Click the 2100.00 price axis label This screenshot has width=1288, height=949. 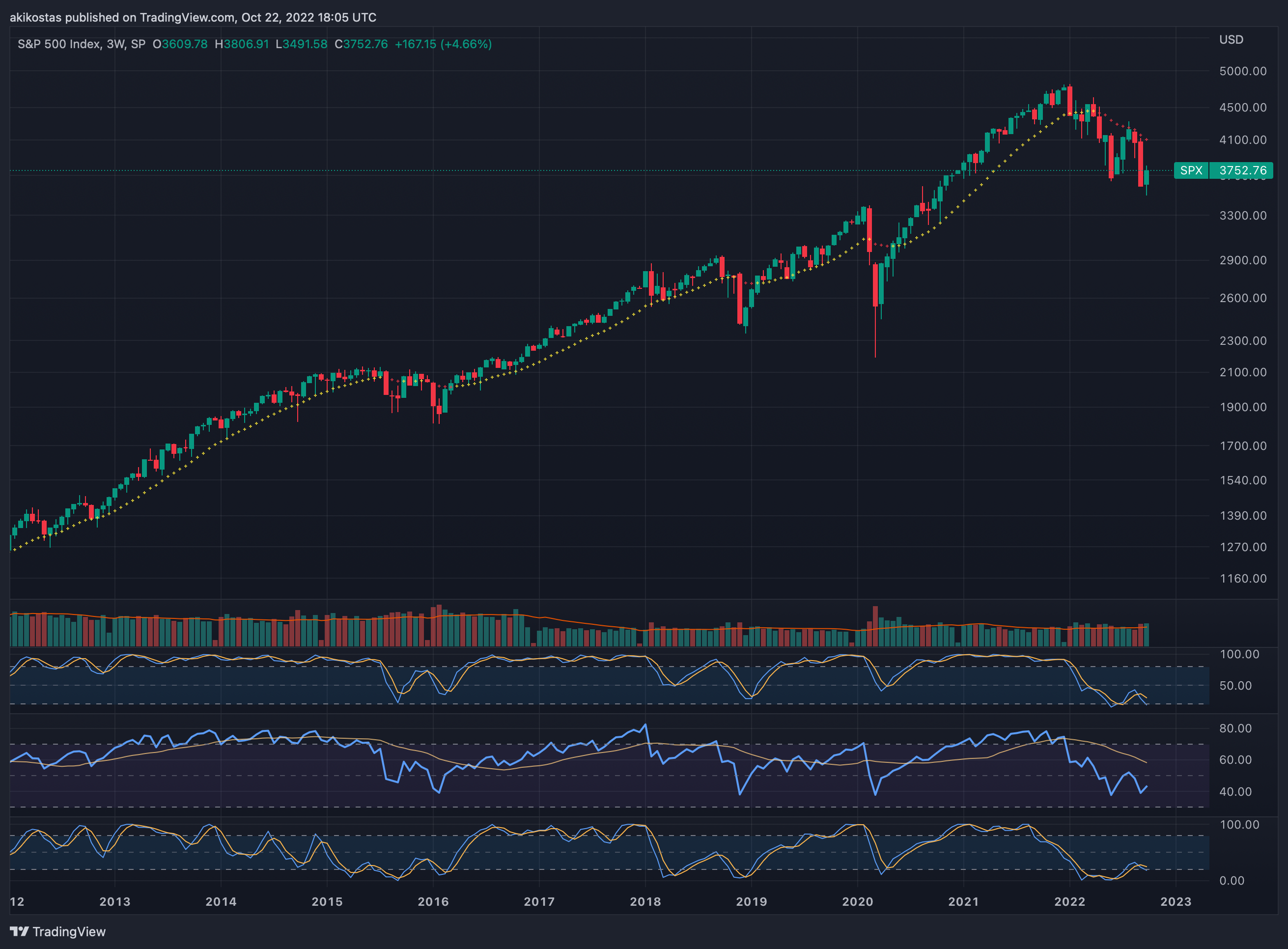1243,372
